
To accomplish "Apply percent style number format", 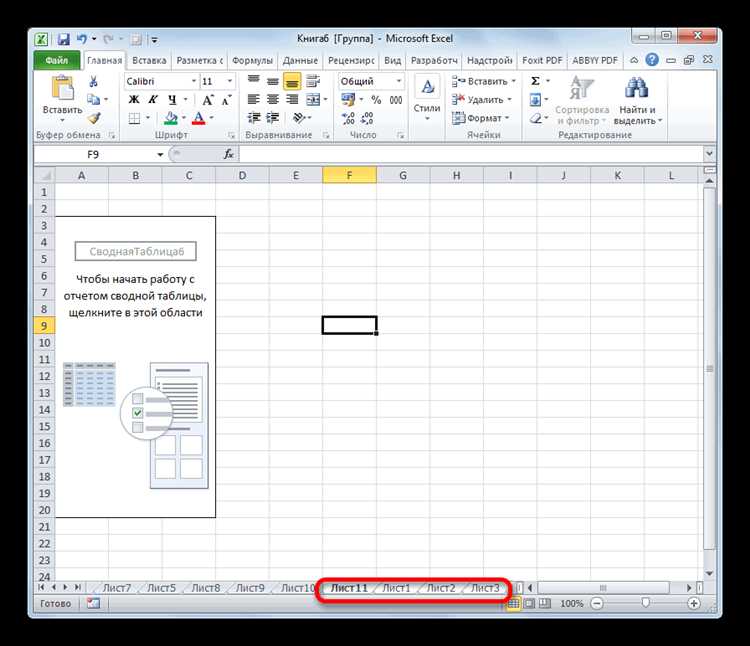I will click(376, 100).
